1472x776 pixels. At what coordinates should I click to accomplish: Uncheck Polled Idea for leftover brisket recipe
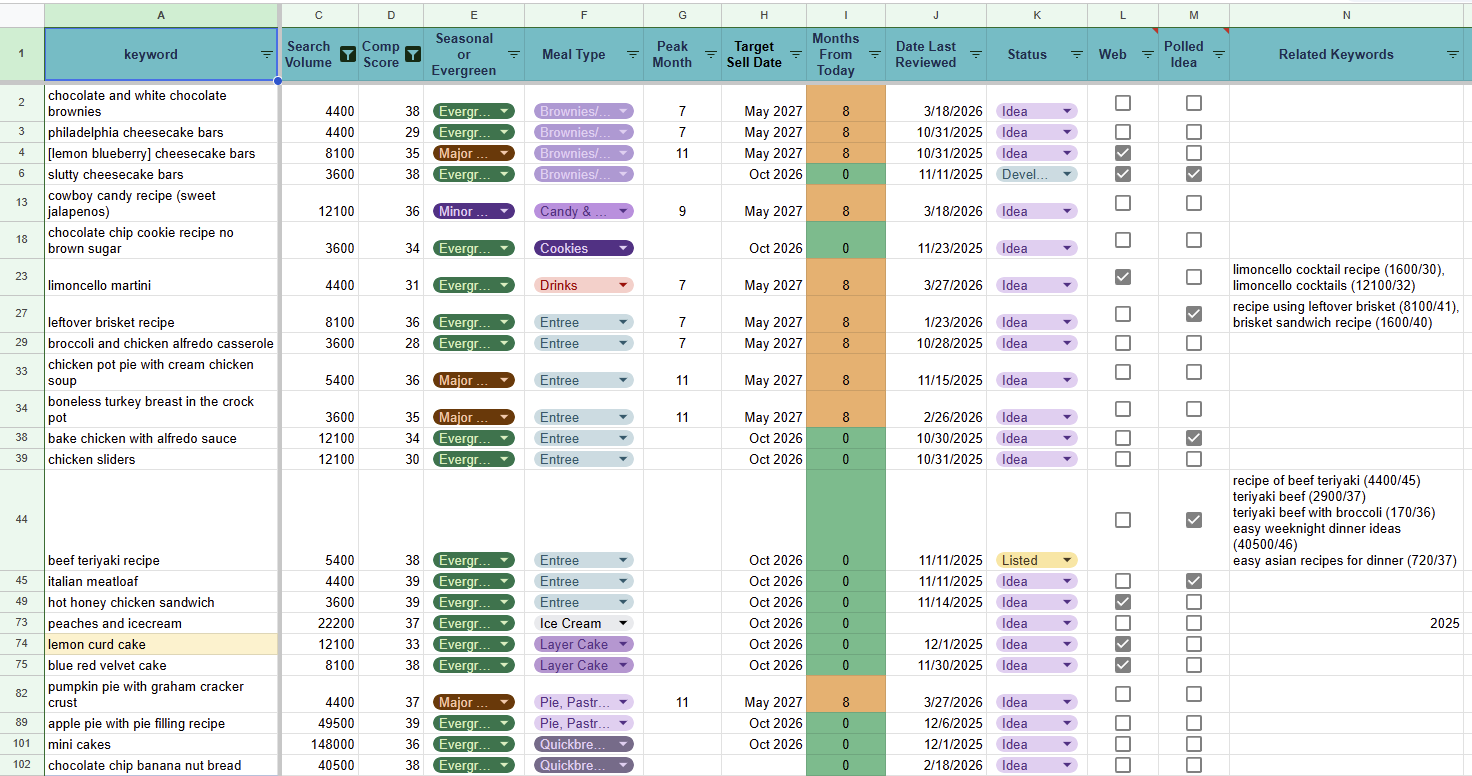[1194, 314]
